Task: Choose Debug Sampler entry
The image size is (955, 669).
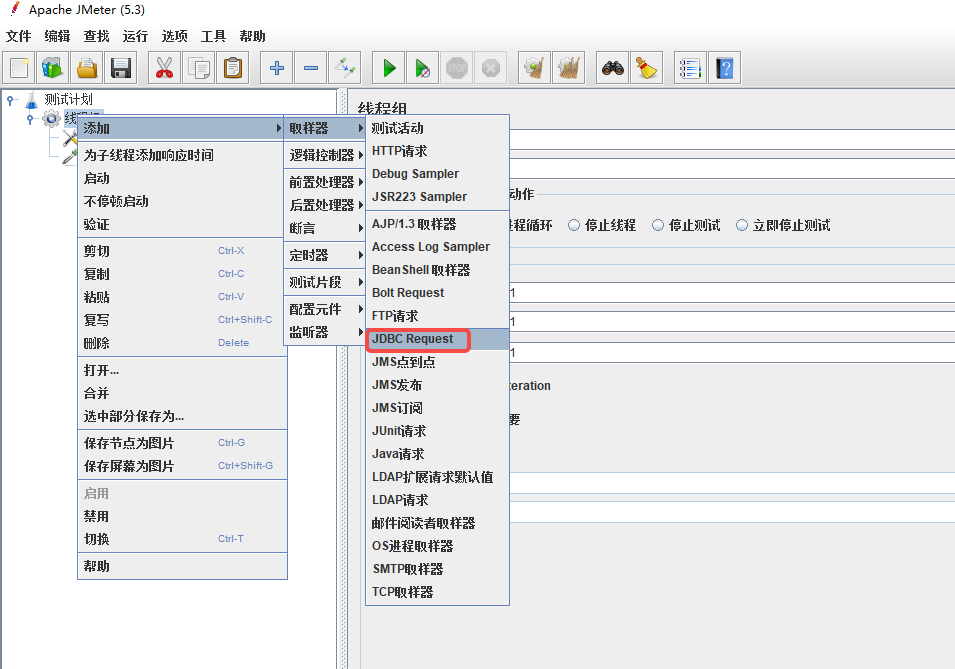Action: 437,174
